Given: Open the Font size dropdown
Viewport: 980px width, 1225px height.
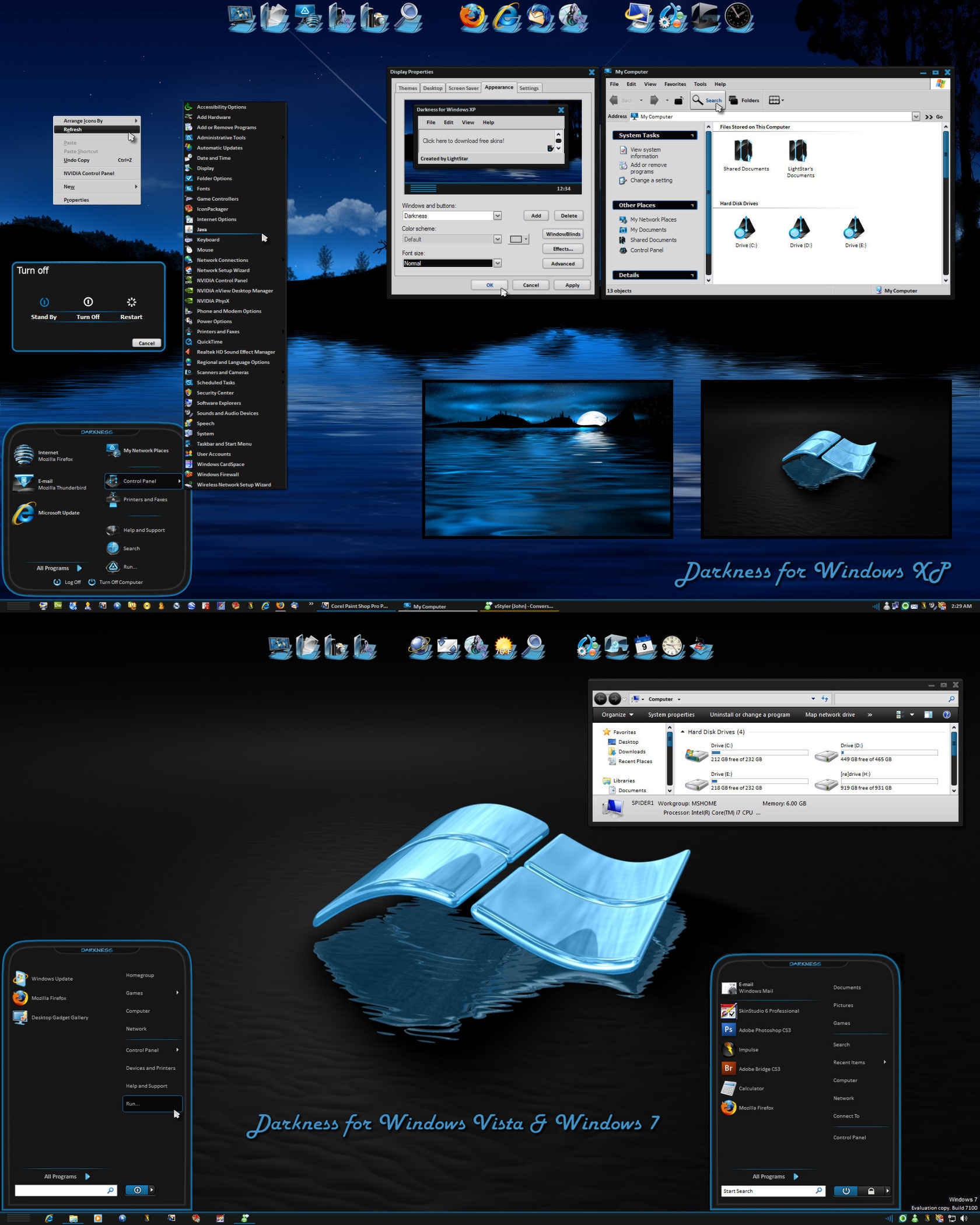Looking at the screenshot, I should (498, 263).
